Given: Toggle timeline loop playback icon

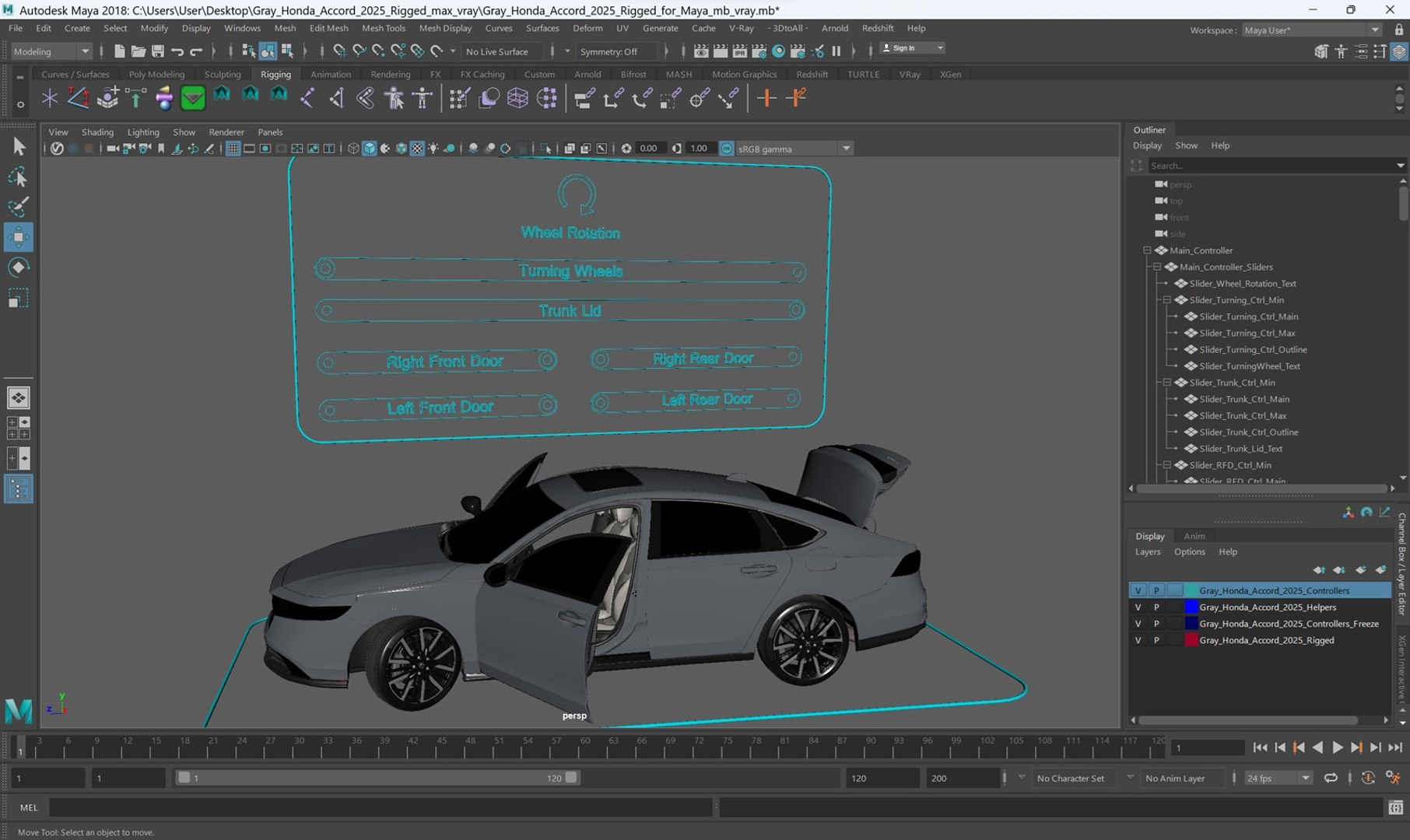Looking at the screenshot, I should (1331, 778).
